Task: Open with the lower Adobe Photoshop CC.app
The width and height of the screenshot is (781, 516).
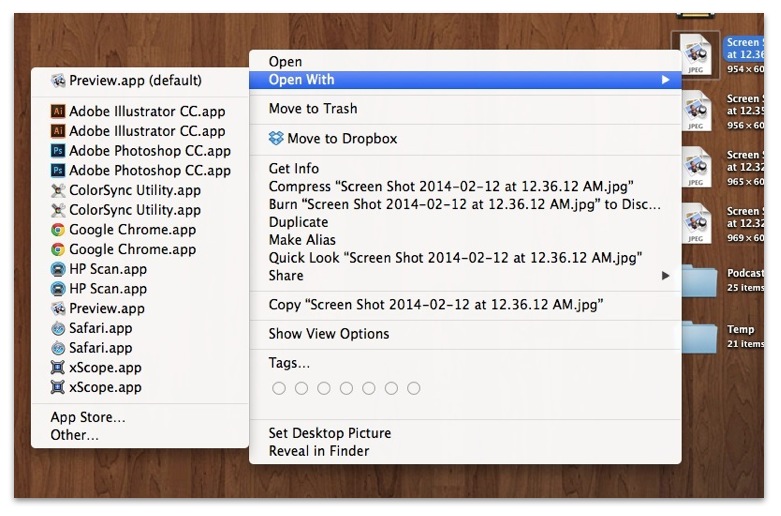Action: (x=139, y=170)
